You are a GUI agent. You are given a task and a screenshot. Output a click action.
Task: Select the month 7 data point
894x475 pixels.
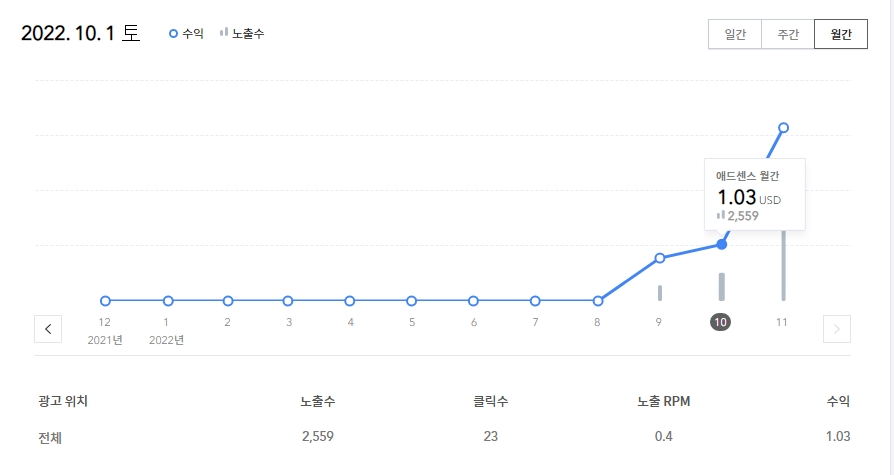point(535,301)
